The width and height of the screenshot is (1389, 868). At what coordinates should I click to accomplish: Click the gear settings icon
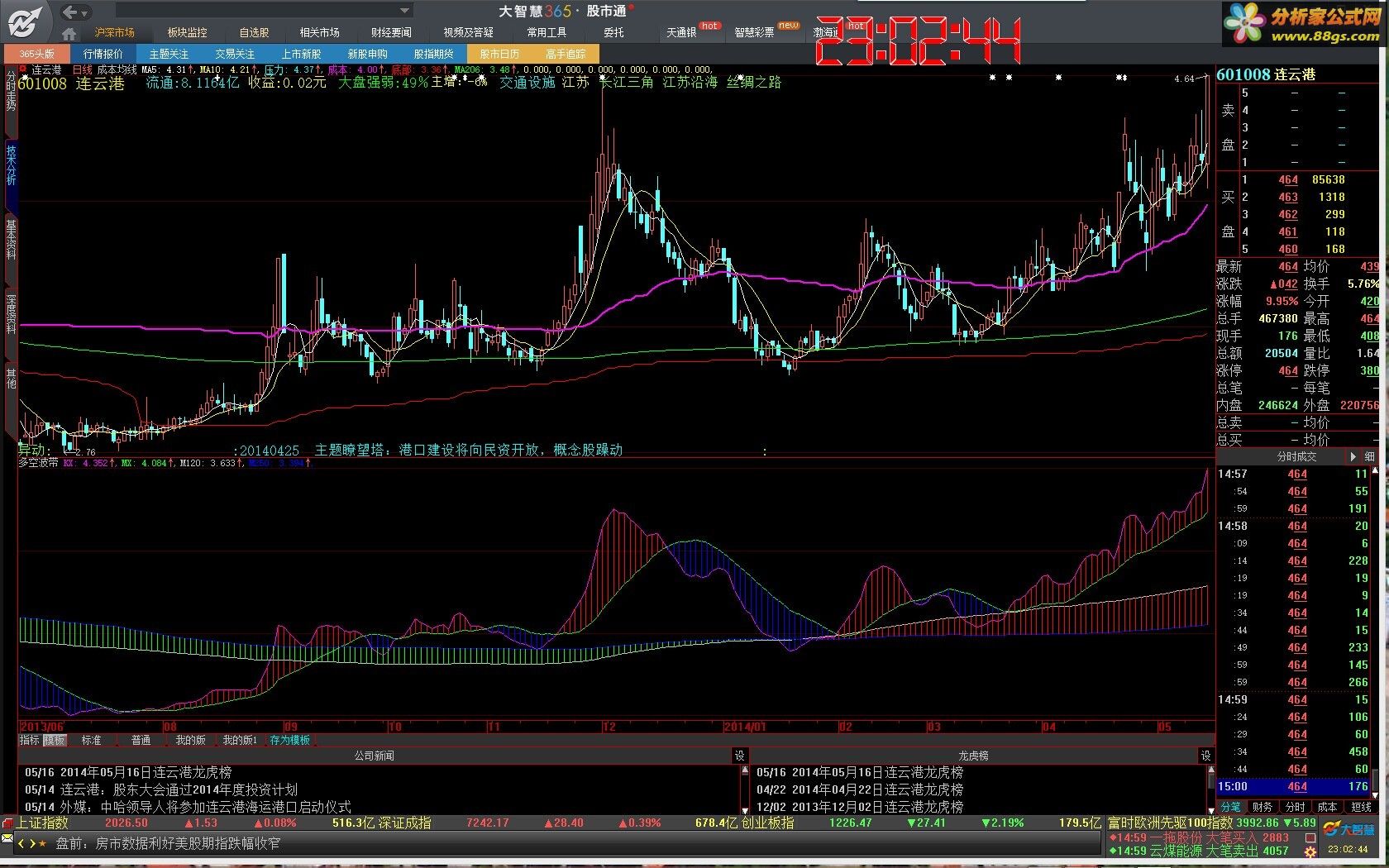[1311, 851]
